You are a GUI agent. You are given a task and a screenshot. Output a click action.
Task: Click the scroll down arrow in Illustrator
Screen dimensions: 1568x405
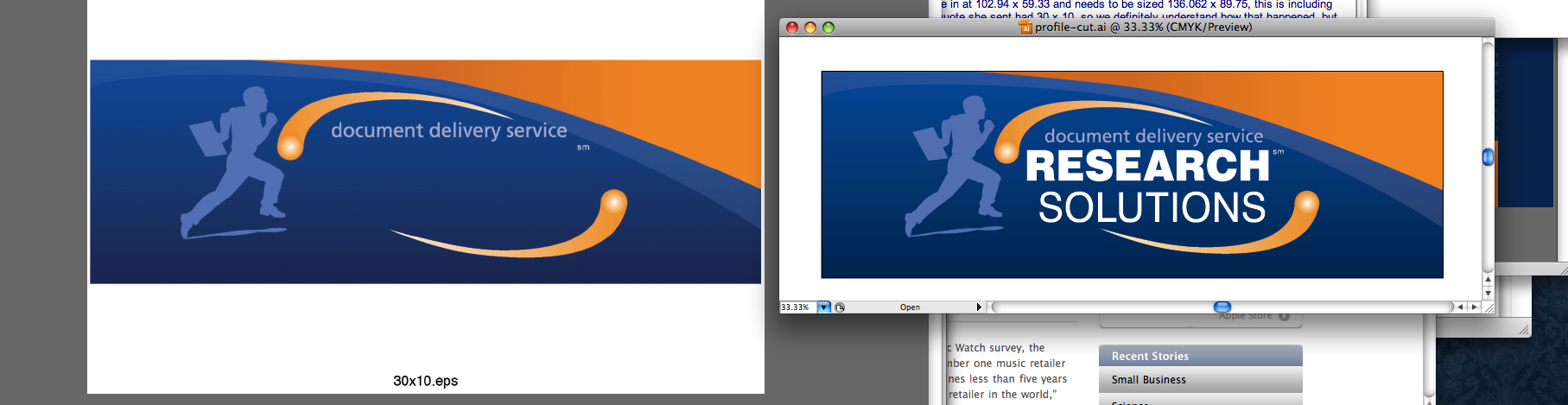(x=1488, y=294)
